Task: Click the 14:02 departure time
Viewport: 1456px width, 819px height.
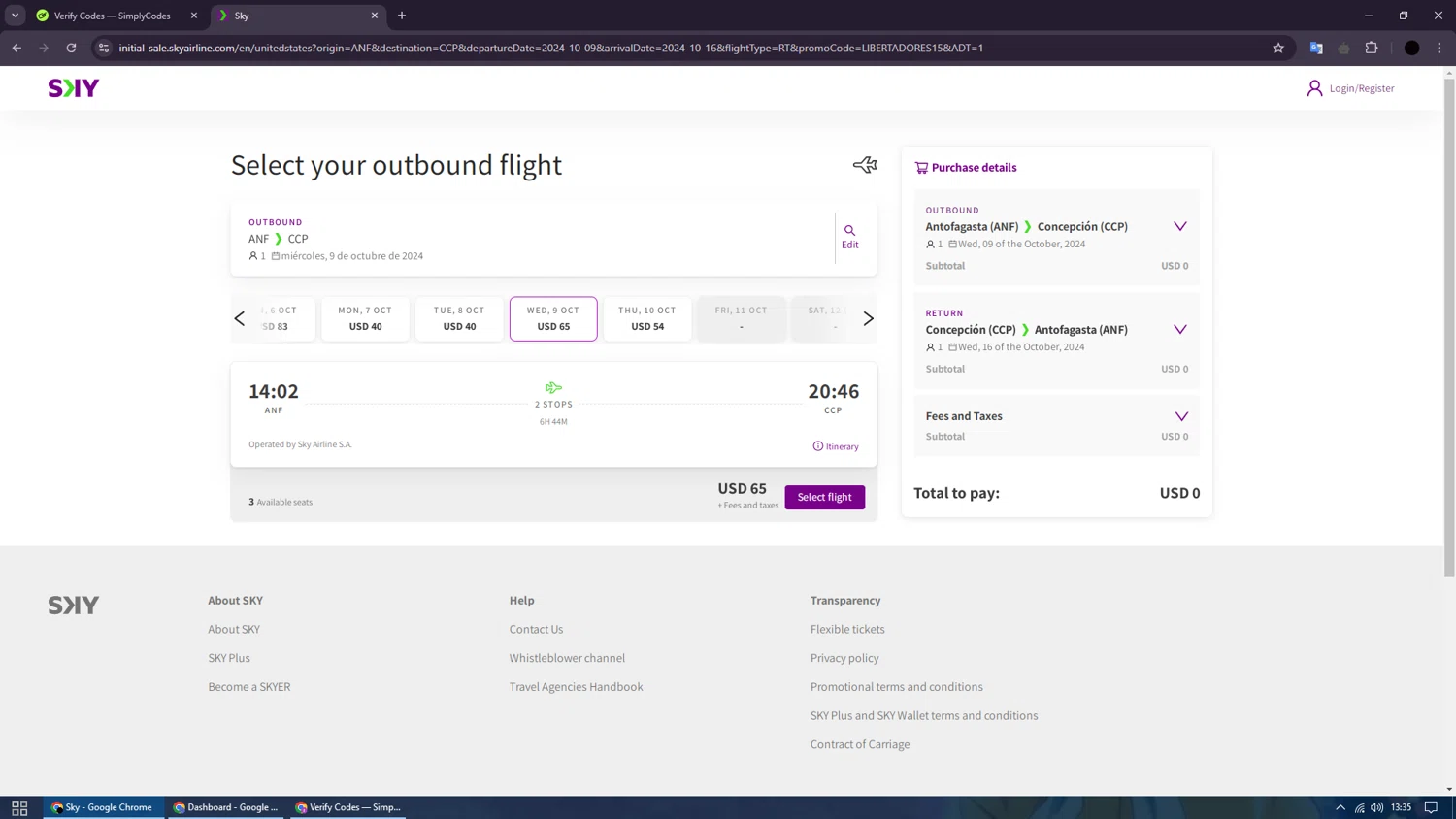Action: point(274,392)
